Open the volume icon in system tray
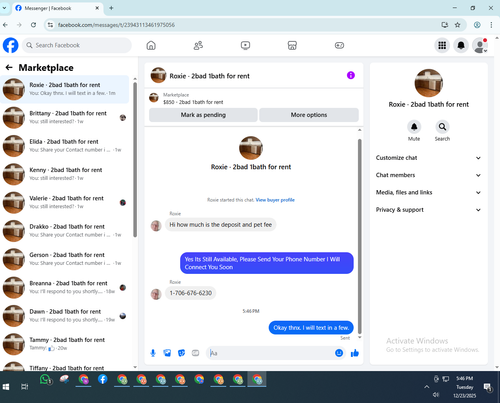Screen dimensions: 500x403 (x=436, y=395)
